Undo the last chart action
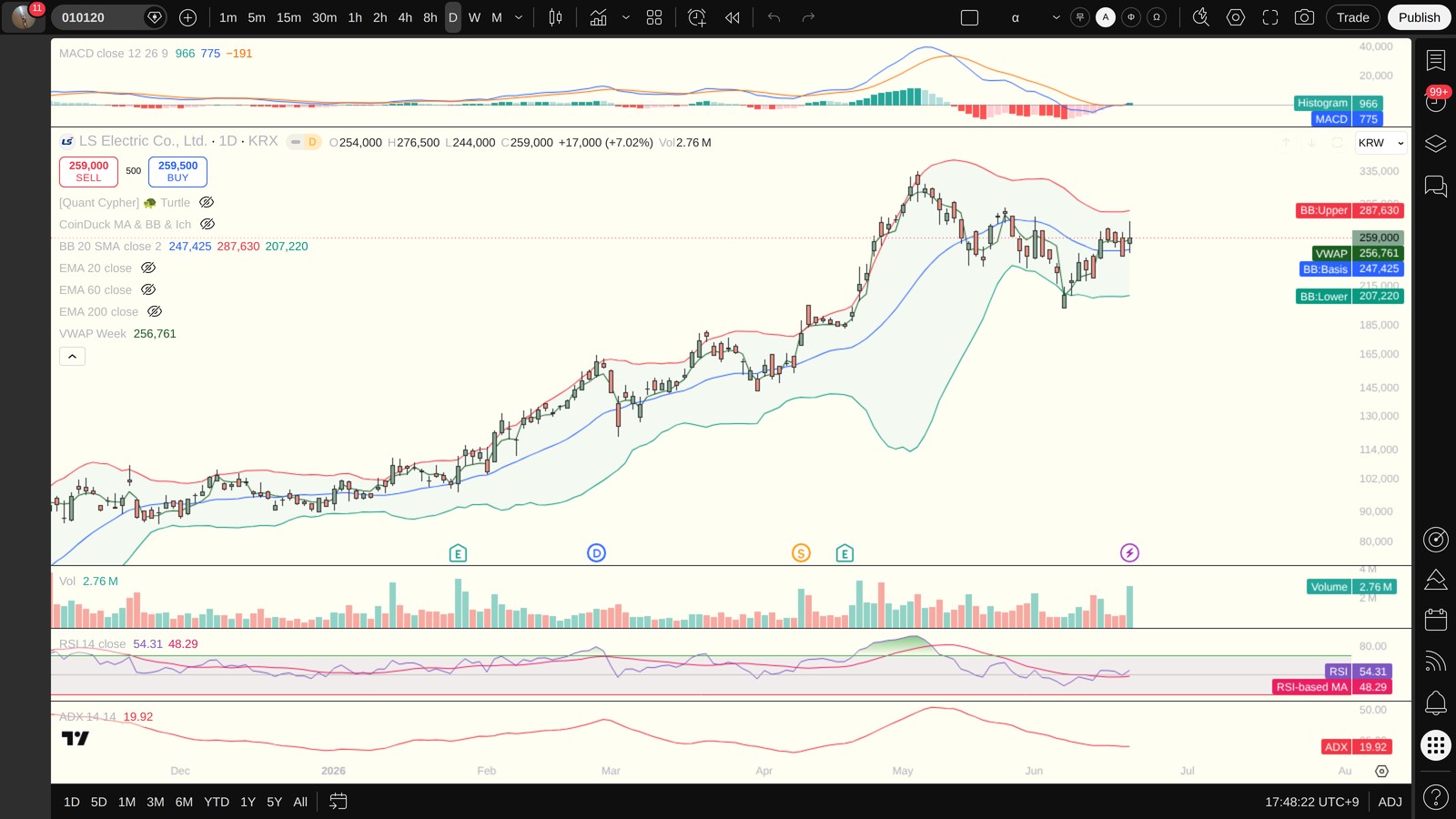 774,17
